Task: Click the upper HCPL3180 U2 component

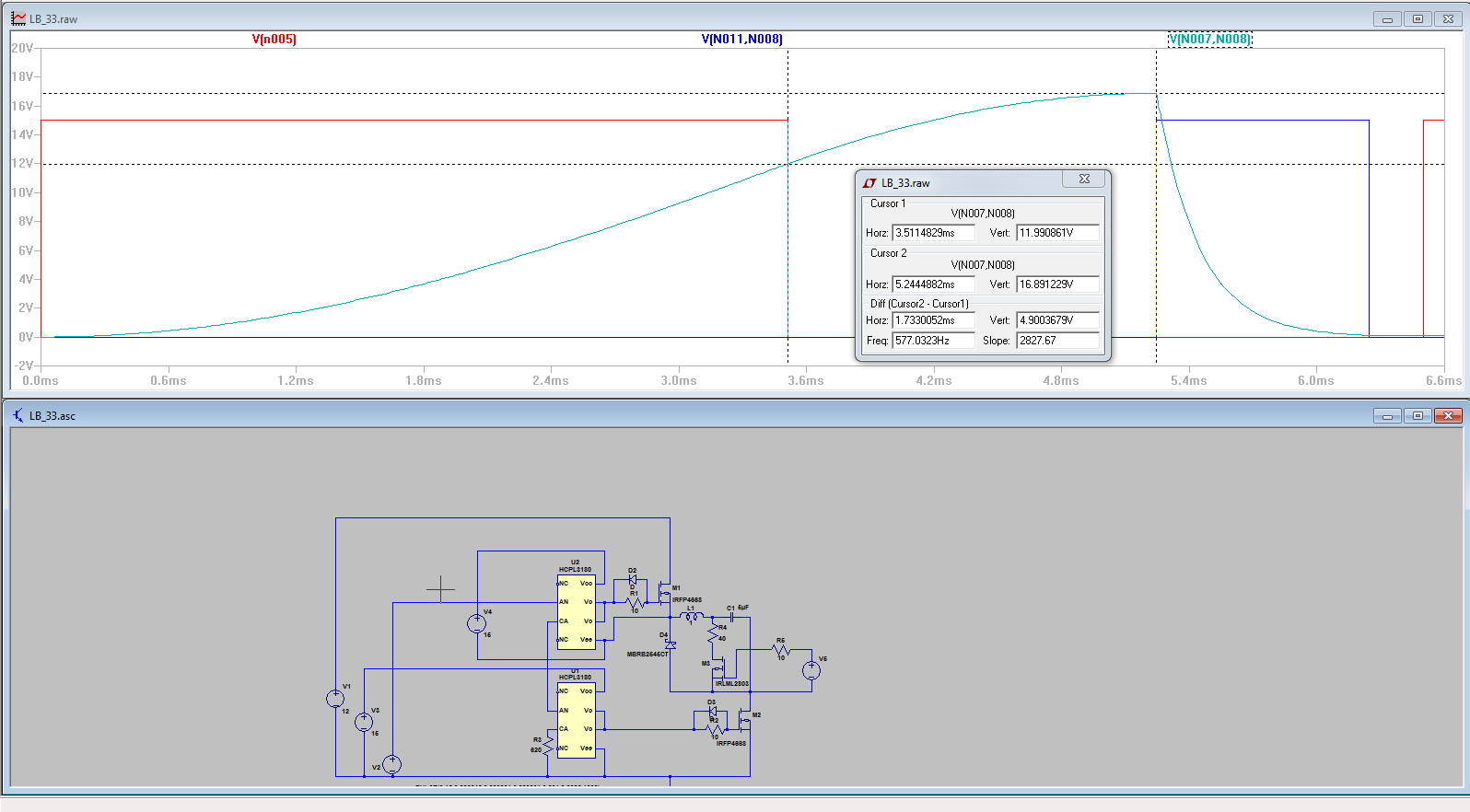Action: tap(576, 611)
